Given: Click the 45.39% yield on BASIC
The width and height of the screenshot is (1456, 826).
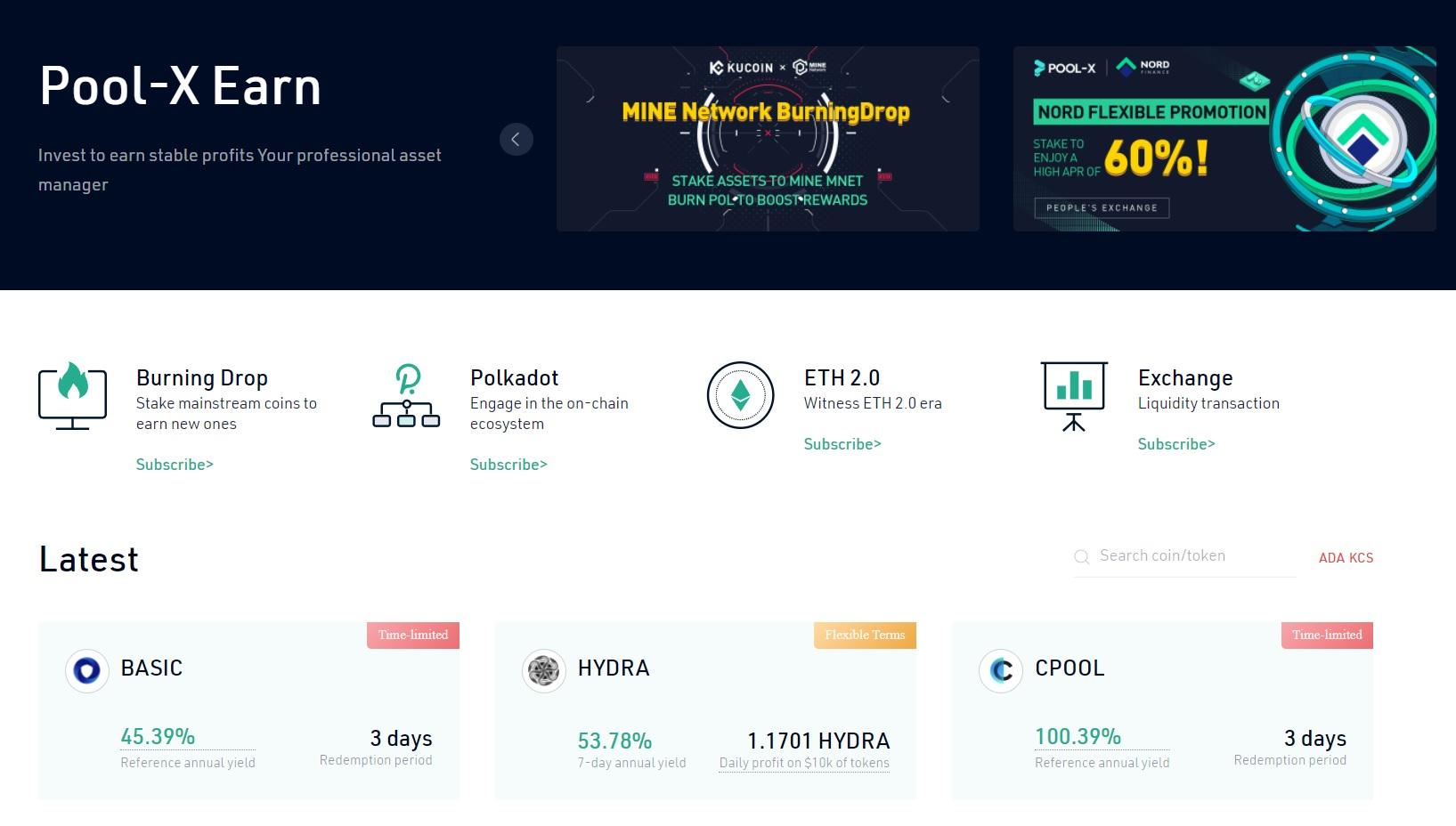Looking at the screenshot, I should tap(158, 737).
